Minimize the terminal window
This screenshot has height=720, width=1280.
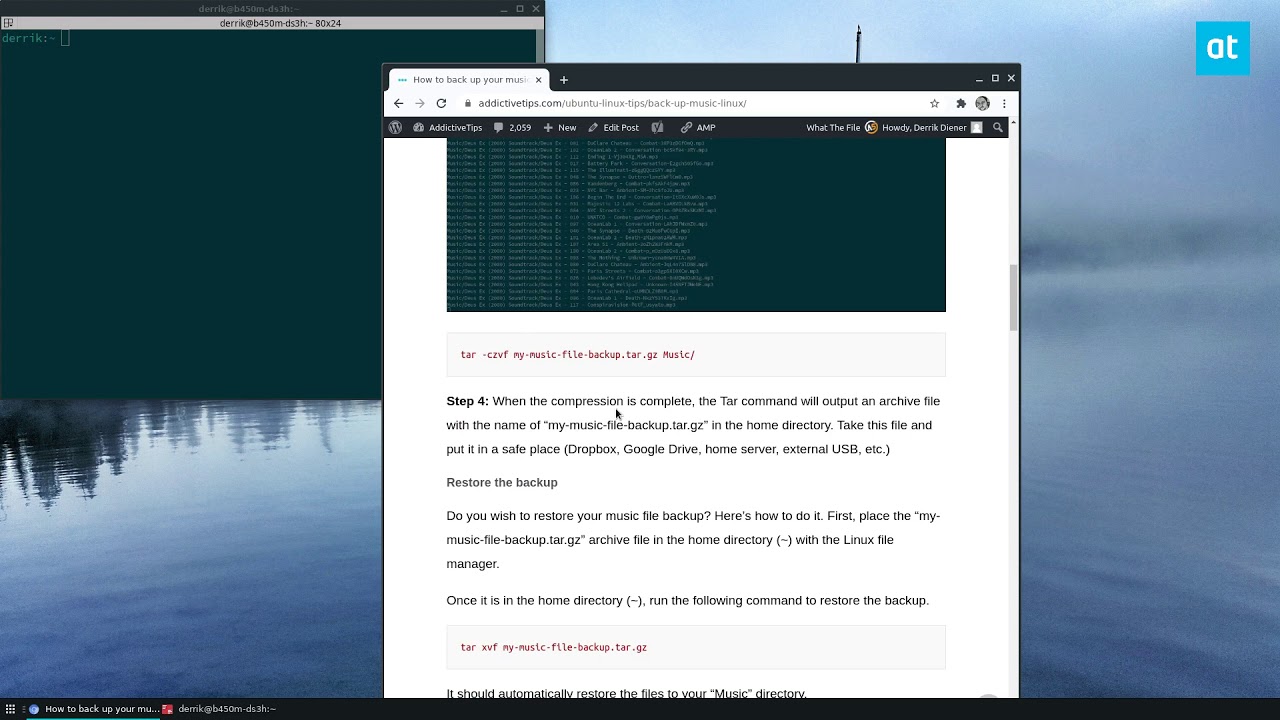point(504,9)
